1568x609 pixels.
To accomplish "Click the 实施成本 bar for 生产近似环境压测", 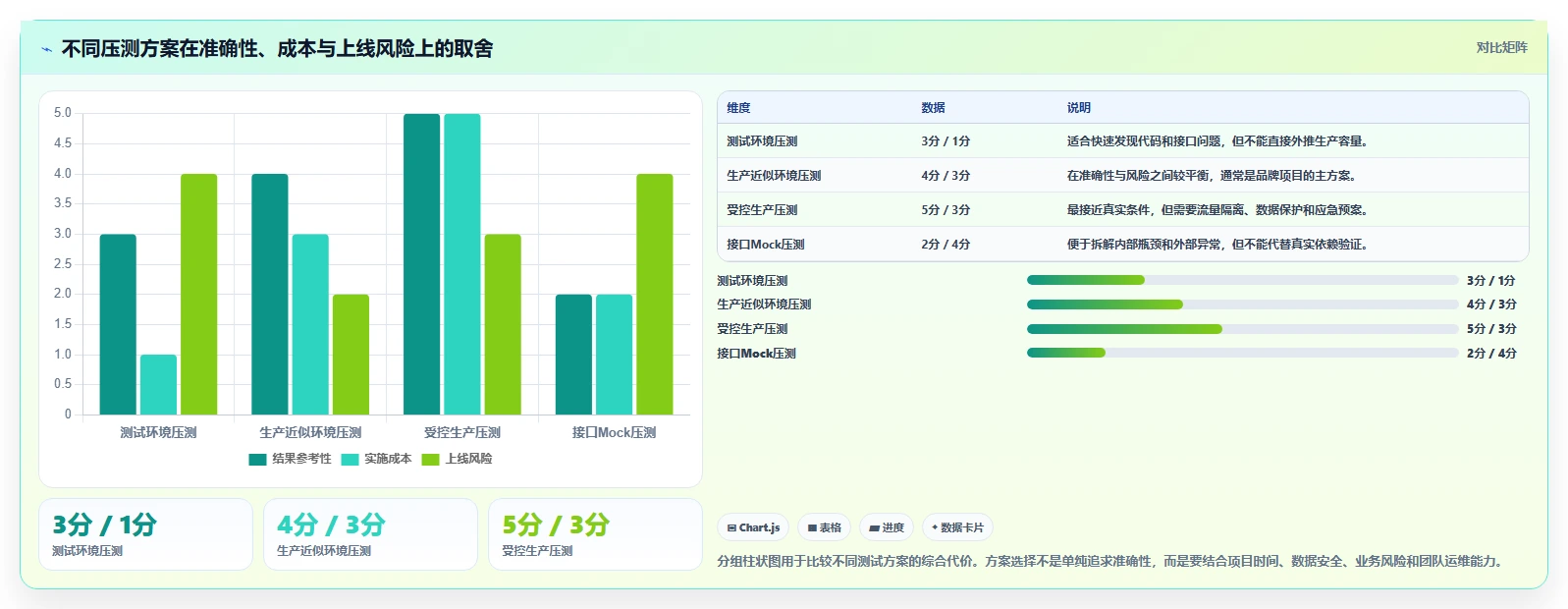I will (x=310, y=324).
